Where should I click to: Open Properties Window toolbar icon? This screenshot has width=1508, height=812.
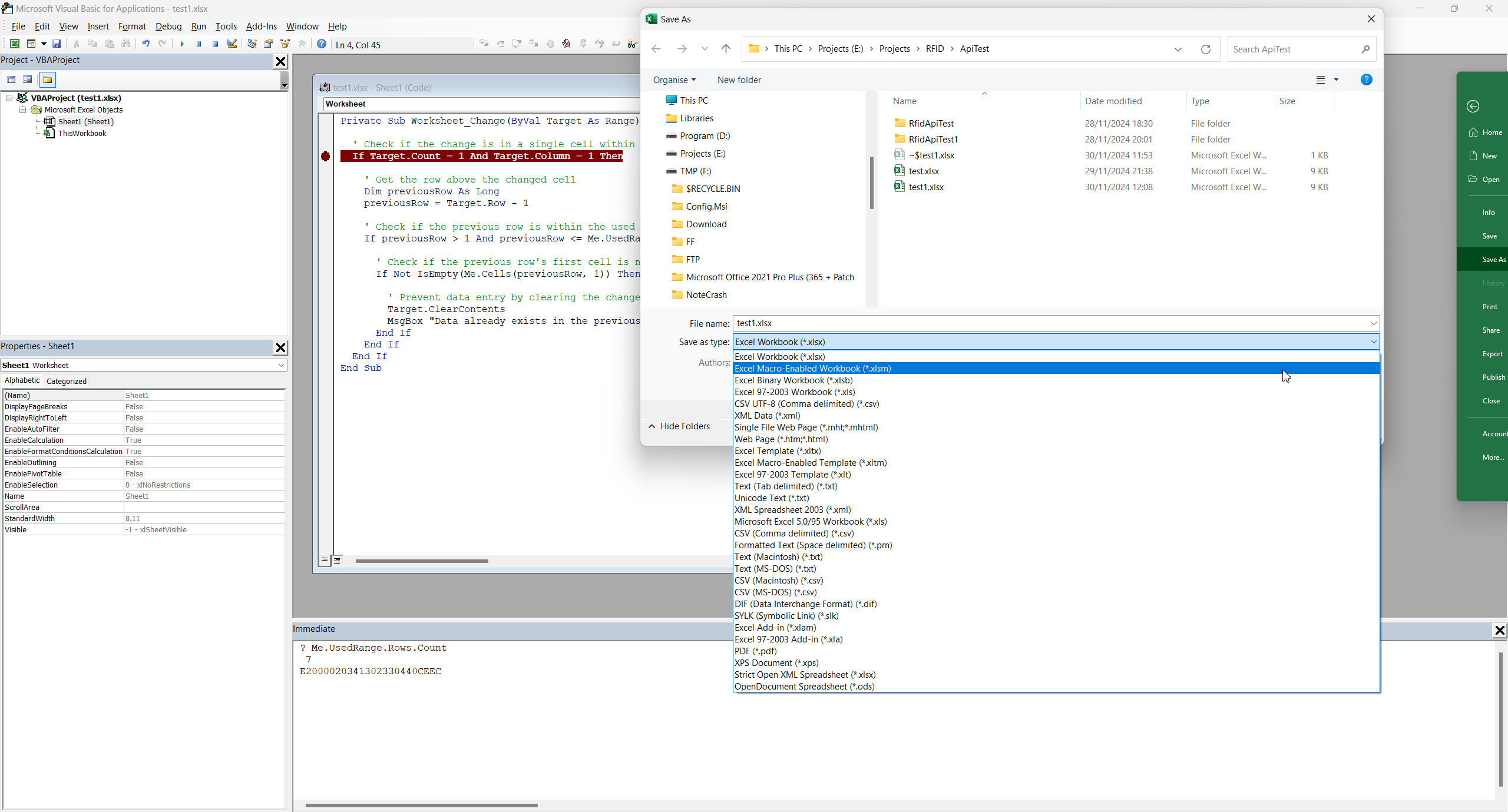click(x=269, y=44)
